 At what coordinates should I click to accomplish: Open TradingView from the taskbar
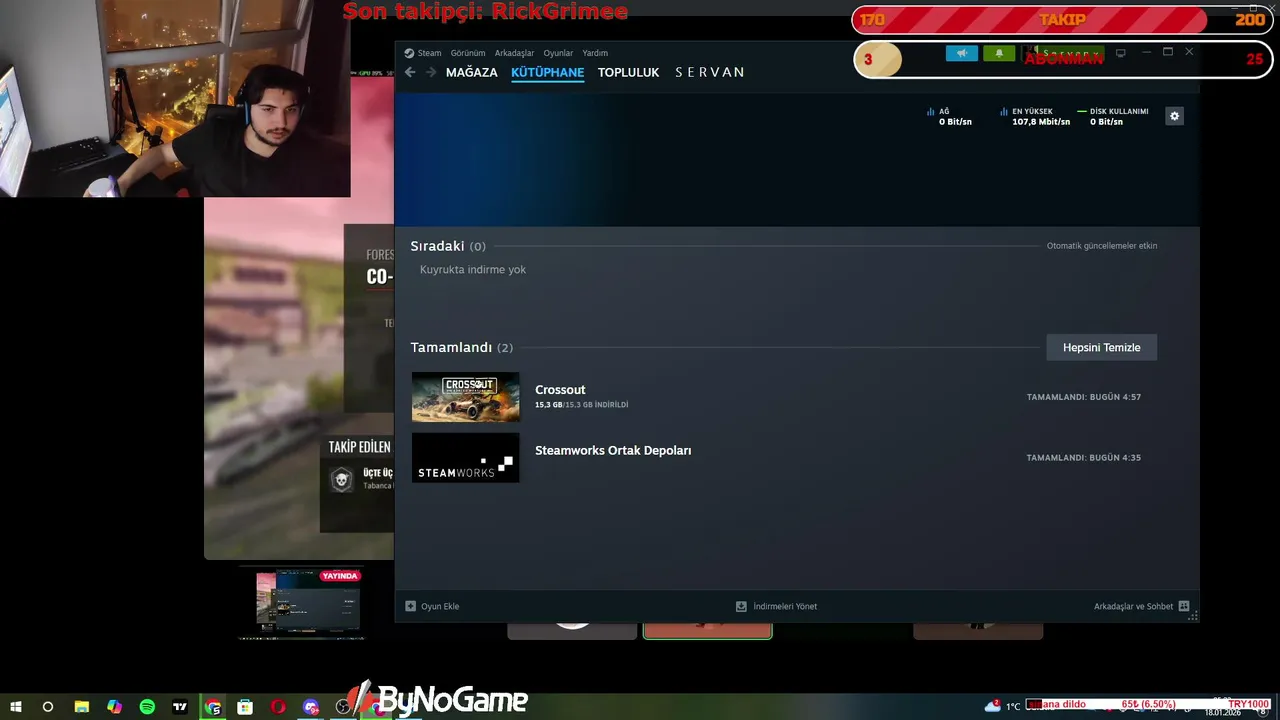(x=180, y=707)
